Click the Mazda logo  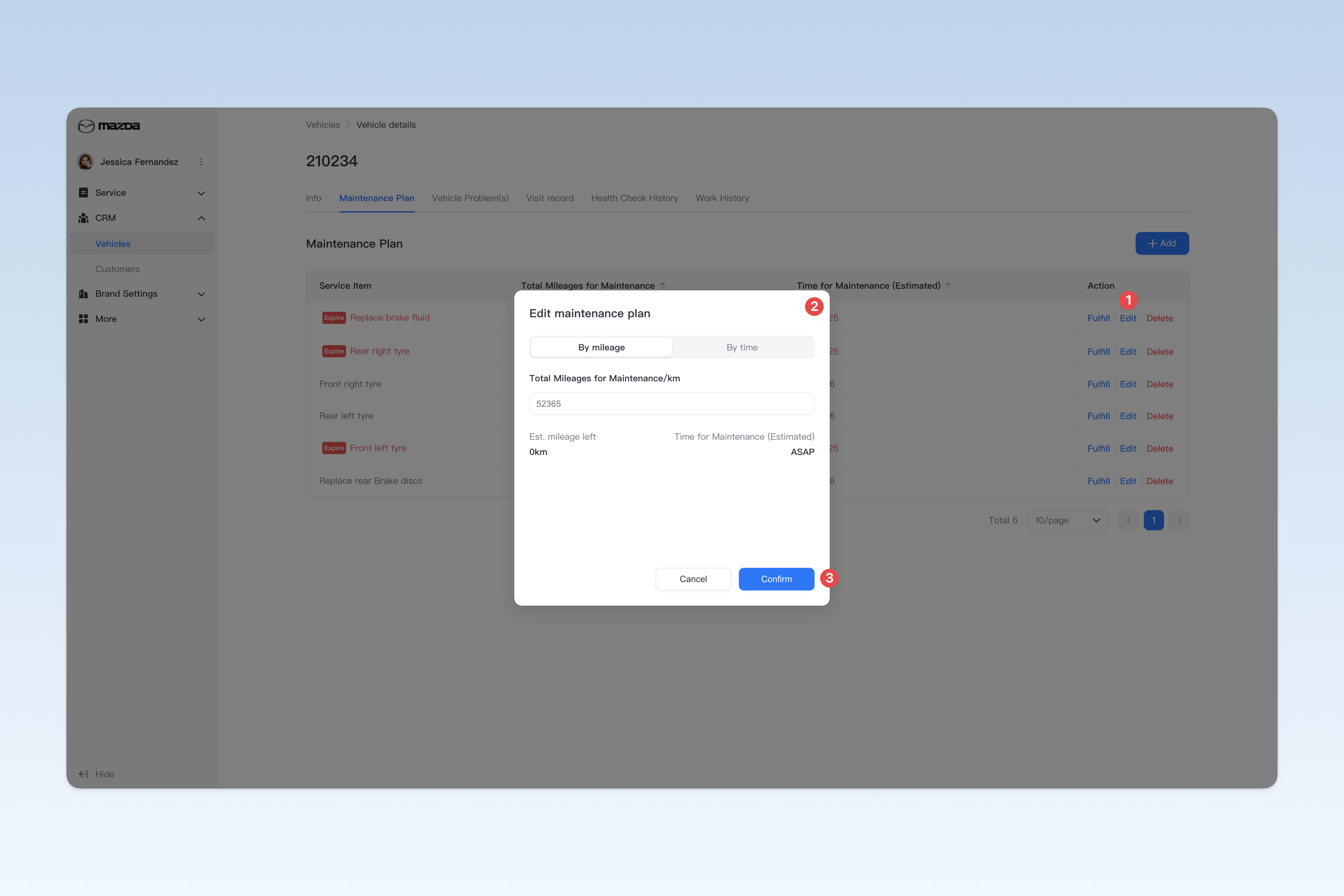coord(109,126)
